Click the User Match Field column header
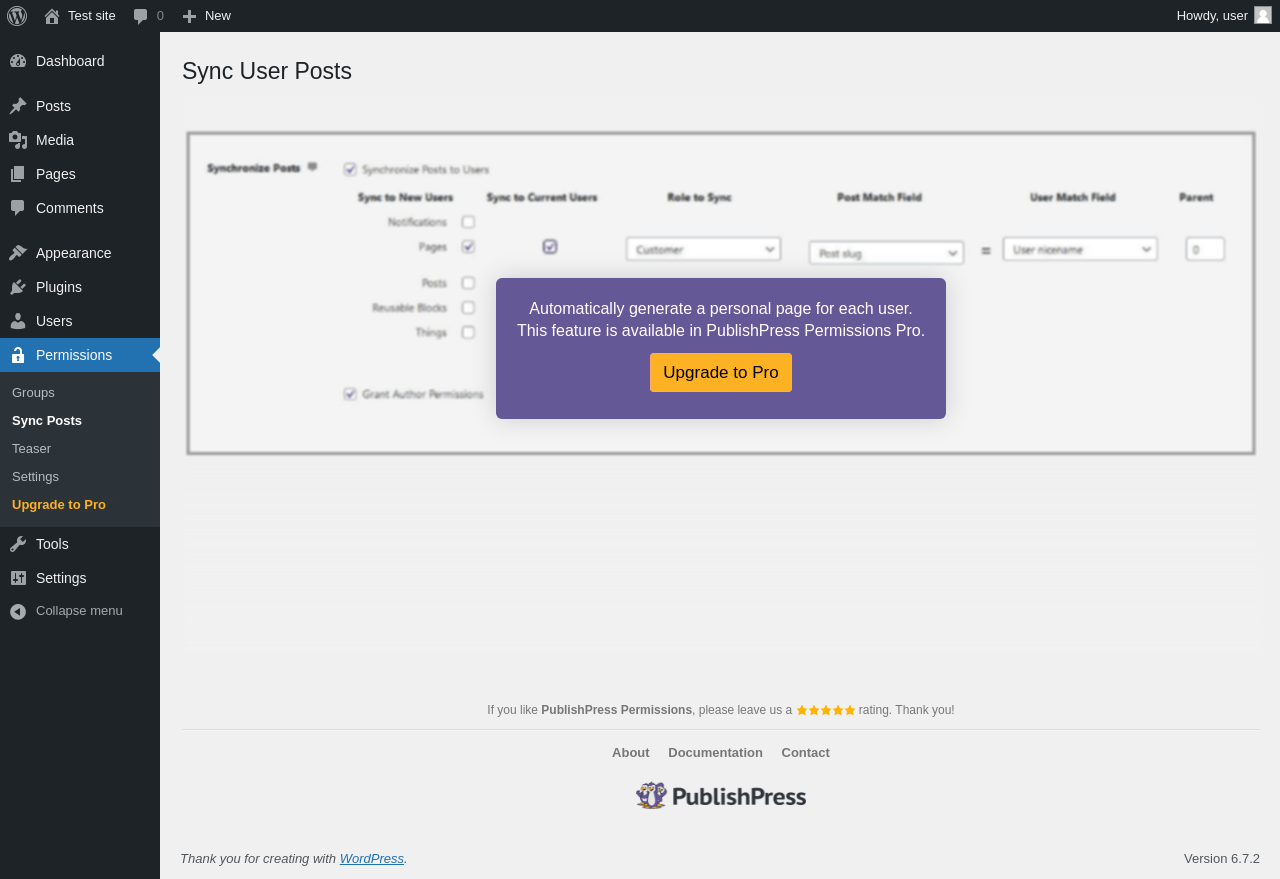Screen dimensions: 1280x879 [x=1073, y=198]
